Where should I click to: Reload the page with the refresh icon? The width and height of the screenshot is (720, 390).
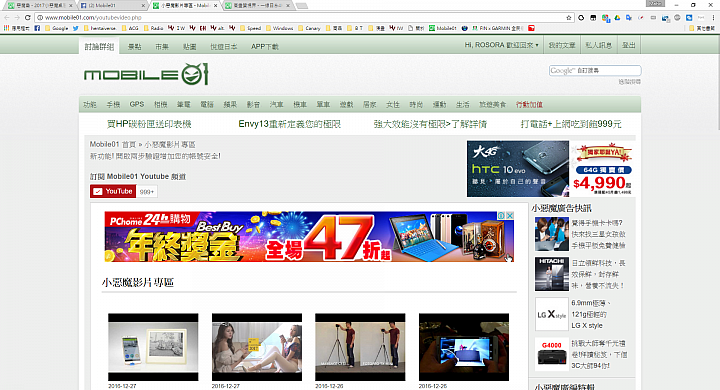(x=28, y=17)
